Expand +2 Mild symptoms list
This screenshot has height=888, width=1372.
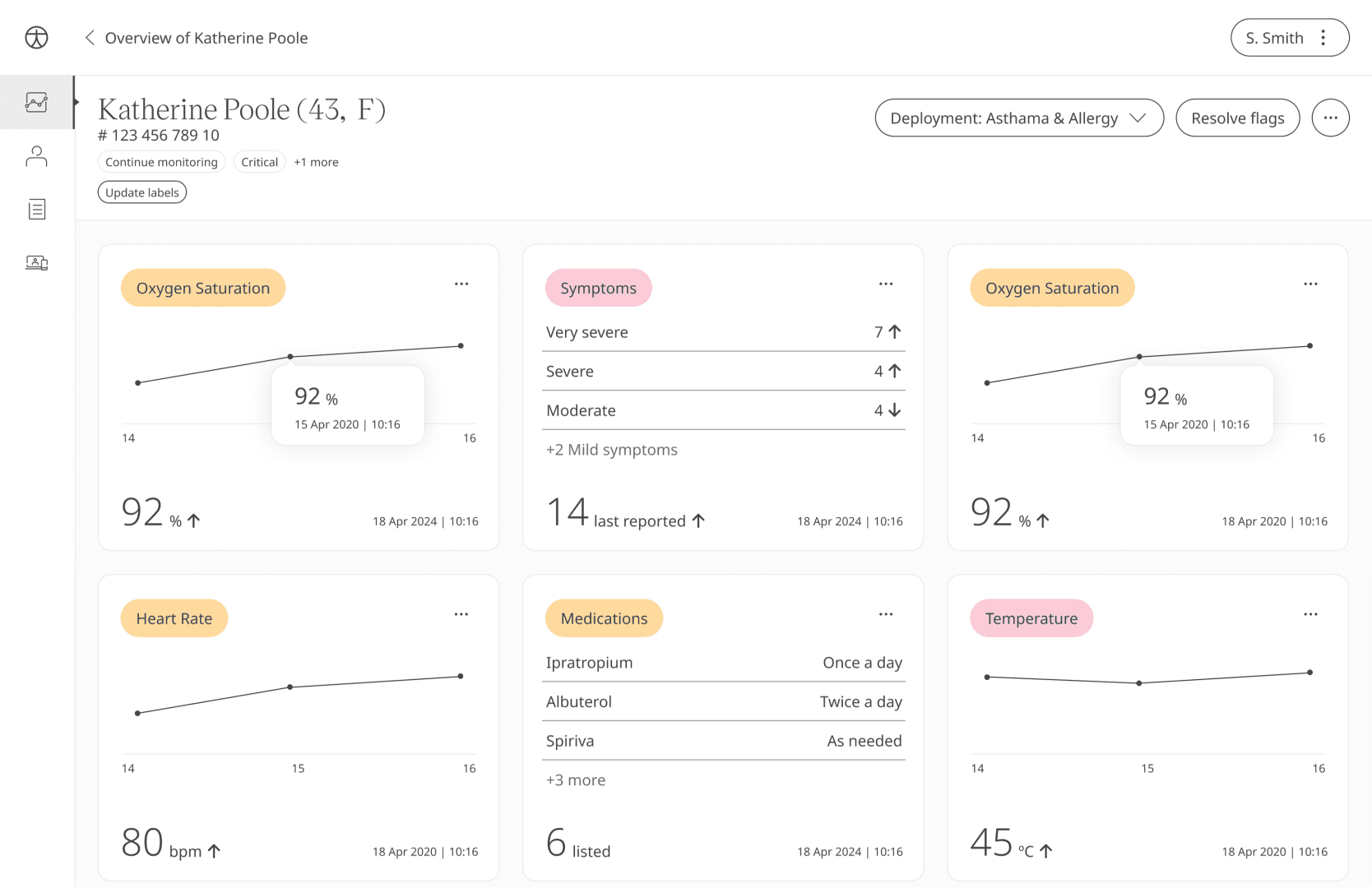[612, 450]
